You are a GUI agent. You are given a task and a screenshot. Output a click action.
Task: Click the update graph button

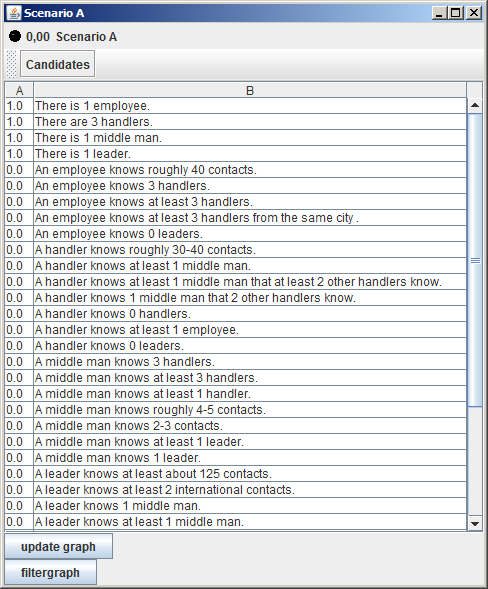58,547
